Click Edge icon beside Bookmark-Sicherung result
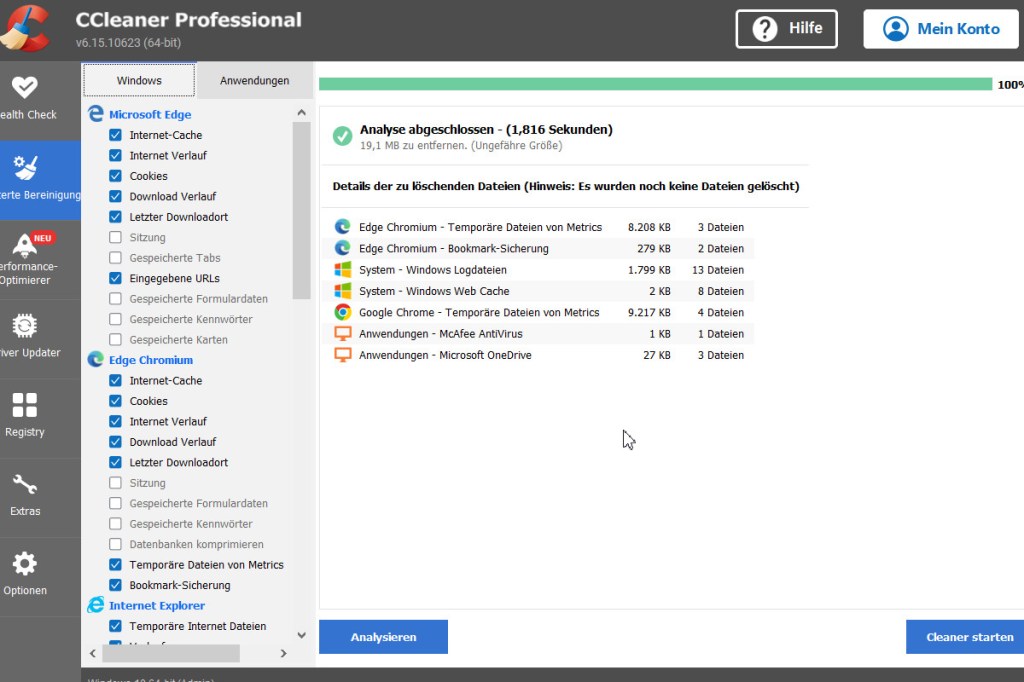 click(x=342, y=248)
